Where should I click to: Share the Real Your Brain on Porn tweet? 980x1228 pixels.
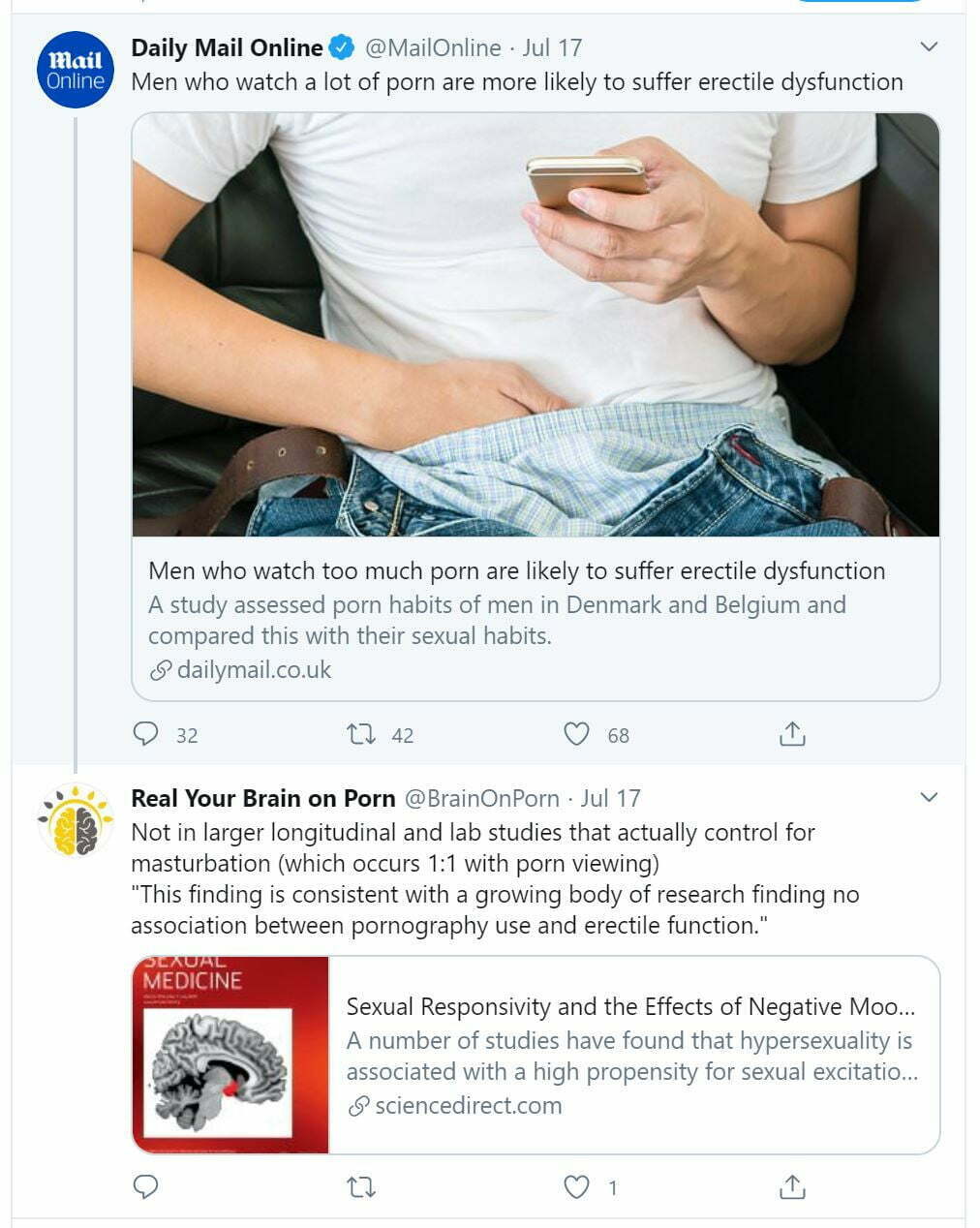(792, 1186)
